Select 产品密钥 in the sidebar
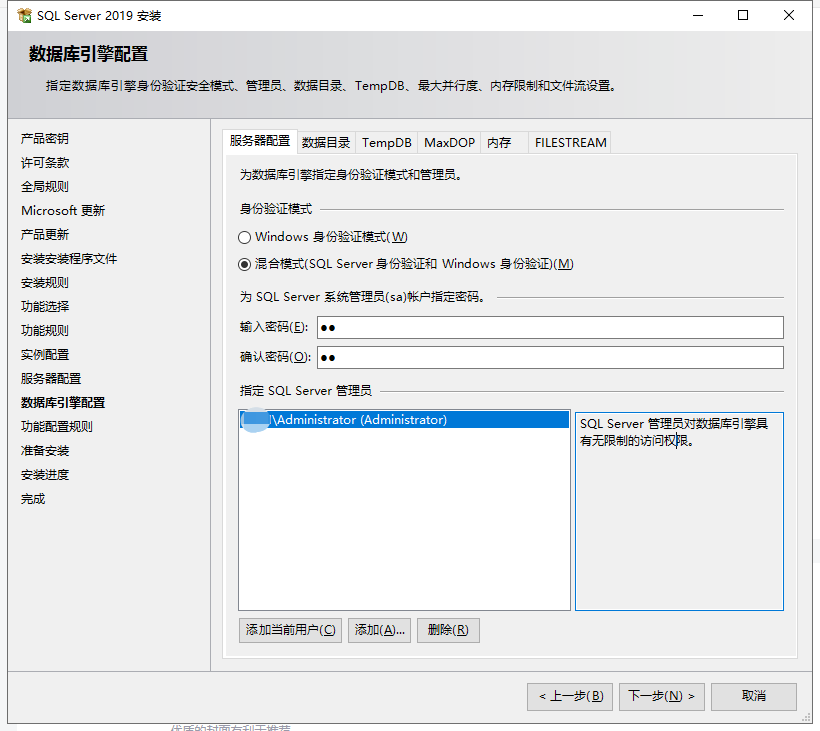 click(45, 140)
